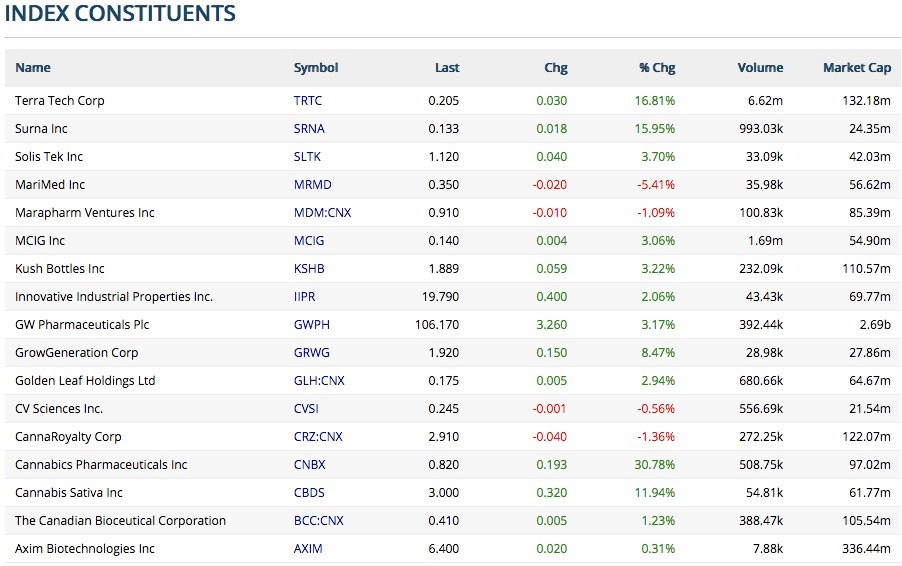Image resolution: width=902 pixels, height=566 pixels.
Task: Sort by the Chg column header
Action: click(x=556, y=67)
